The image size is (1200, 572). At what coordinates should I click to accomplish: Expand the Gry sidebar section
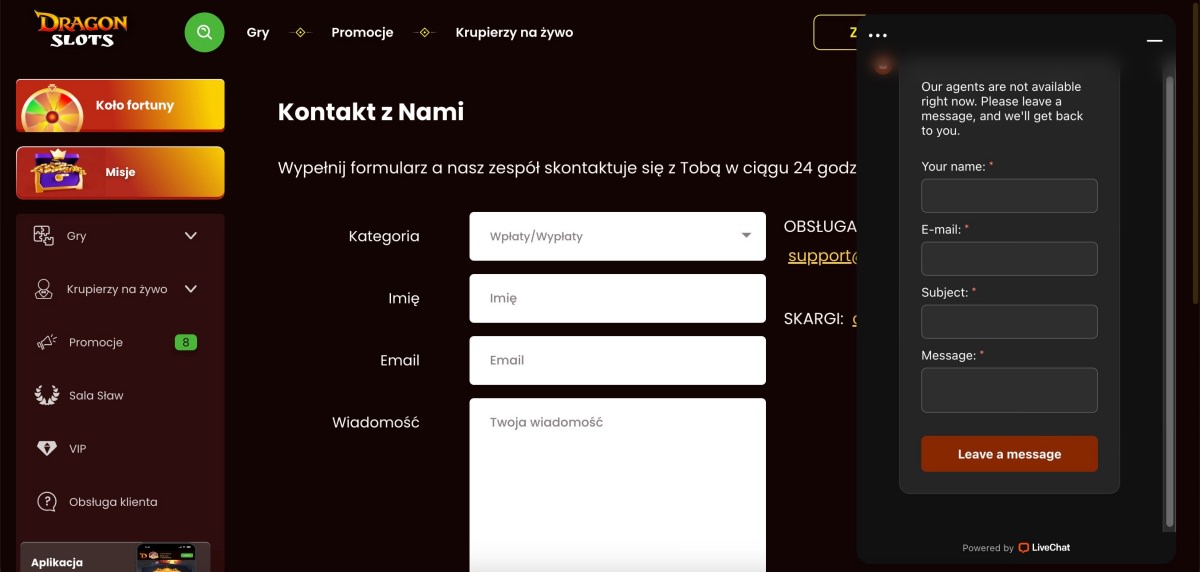(191, 236)
